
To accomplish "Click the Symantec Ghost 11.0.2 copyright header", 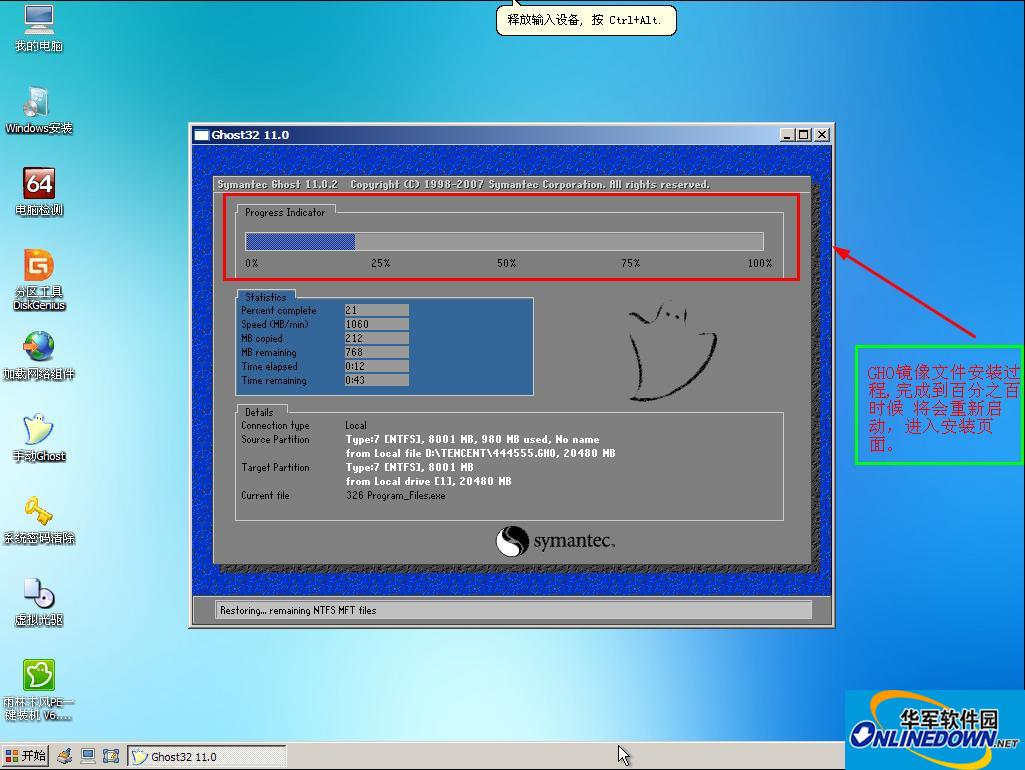I will click(x=463, y=184).
